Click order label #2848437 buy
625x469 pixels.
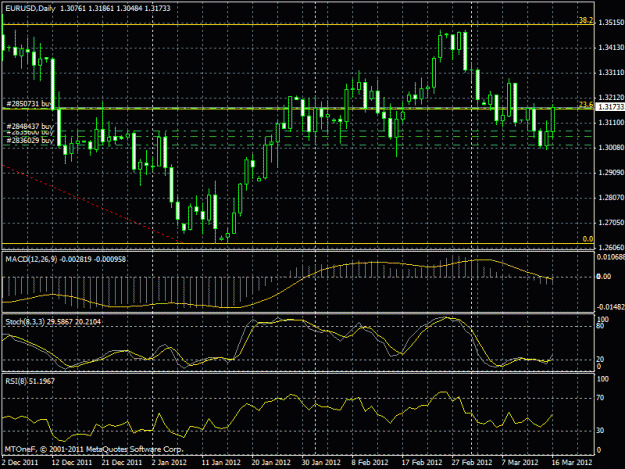point(30,126)
